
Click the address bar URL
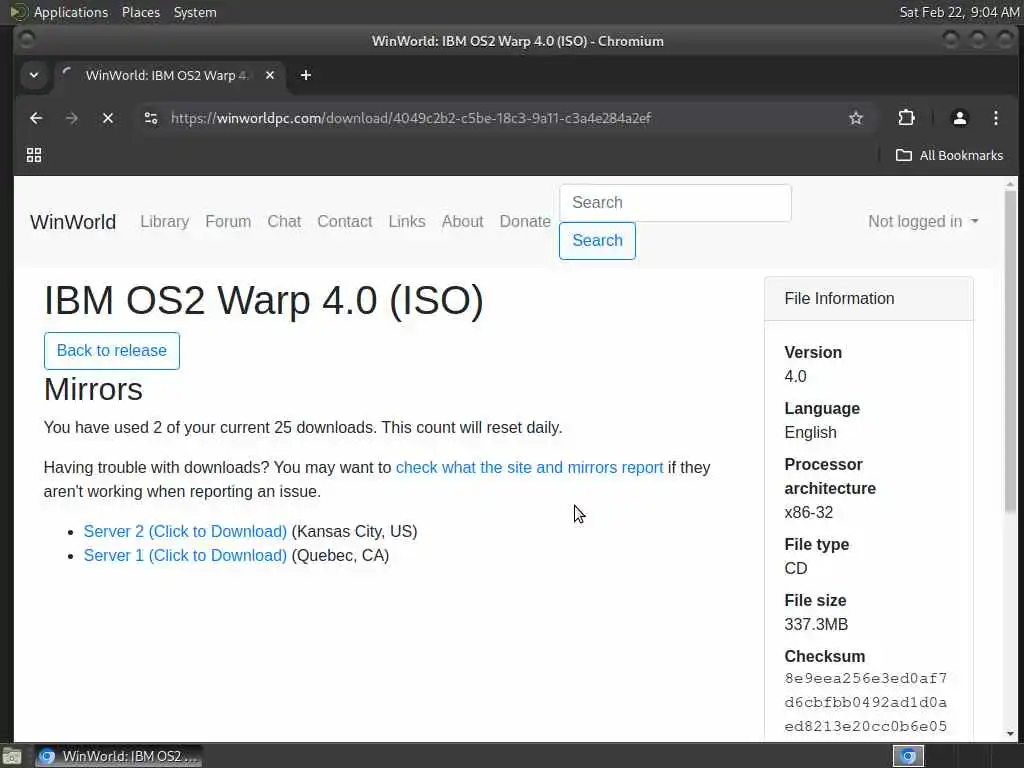(411, 118)
